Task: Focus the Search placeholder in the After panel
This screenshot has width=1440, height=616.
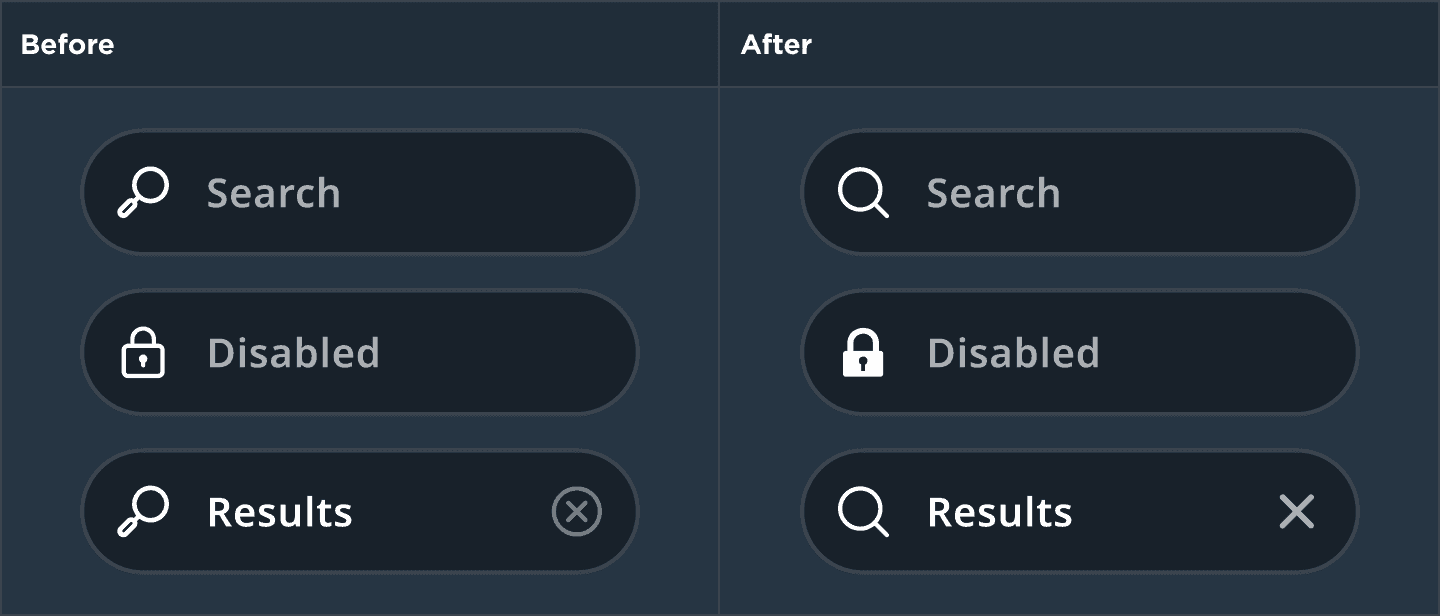Action: [x=993, y=193]
